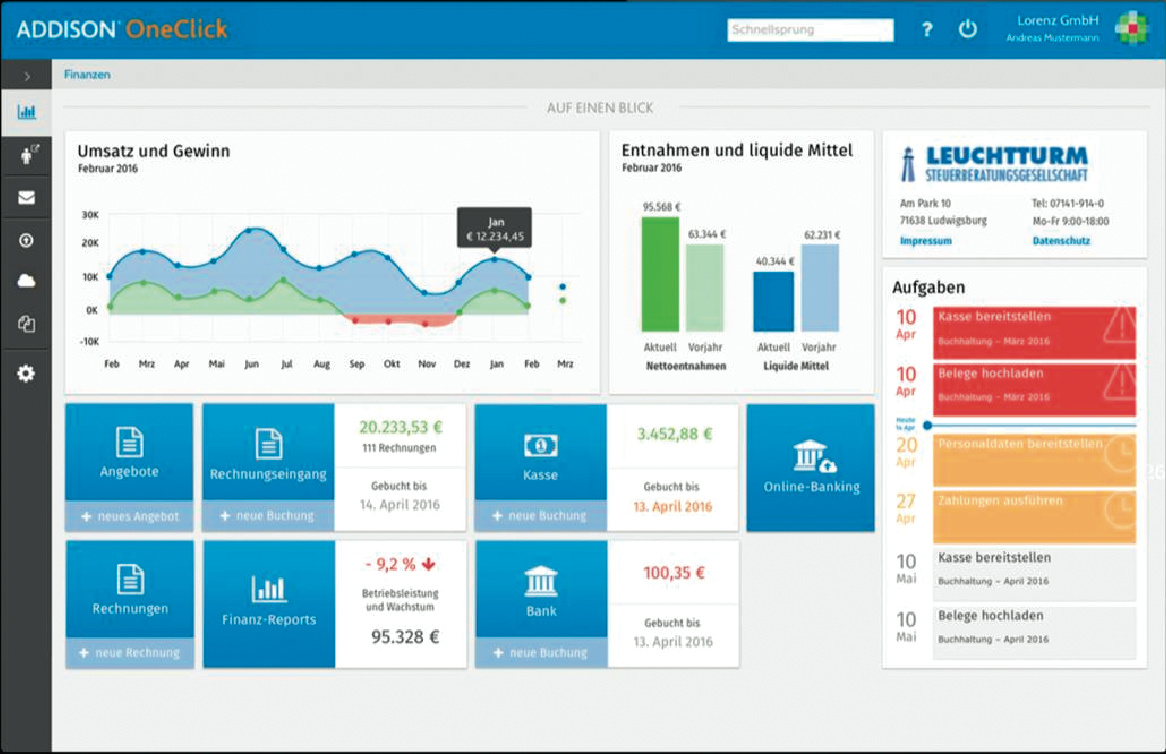1166x754 pixels.
Task: Open the Datenschutz link
Action: click(x=1060, y=241)
